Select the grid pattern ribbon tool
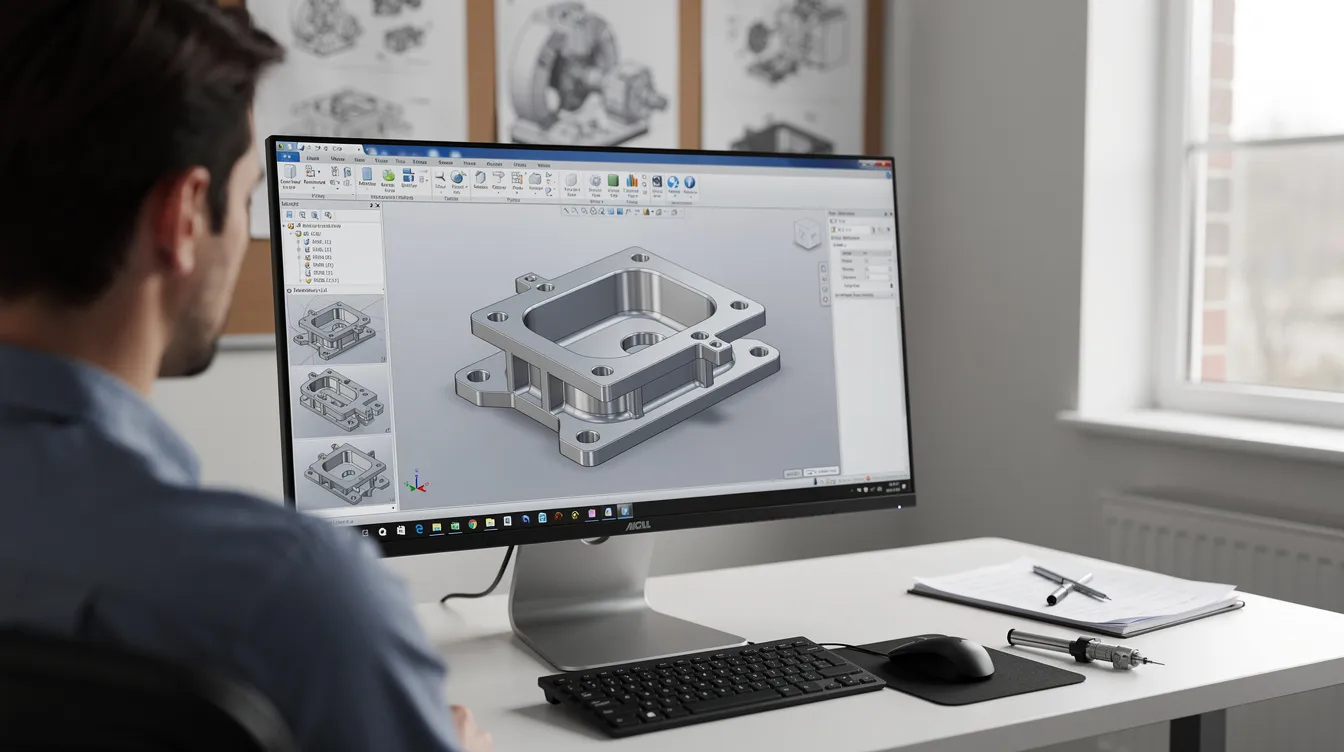Viewport: 1344px width, 752px height. tap(516, 178)
